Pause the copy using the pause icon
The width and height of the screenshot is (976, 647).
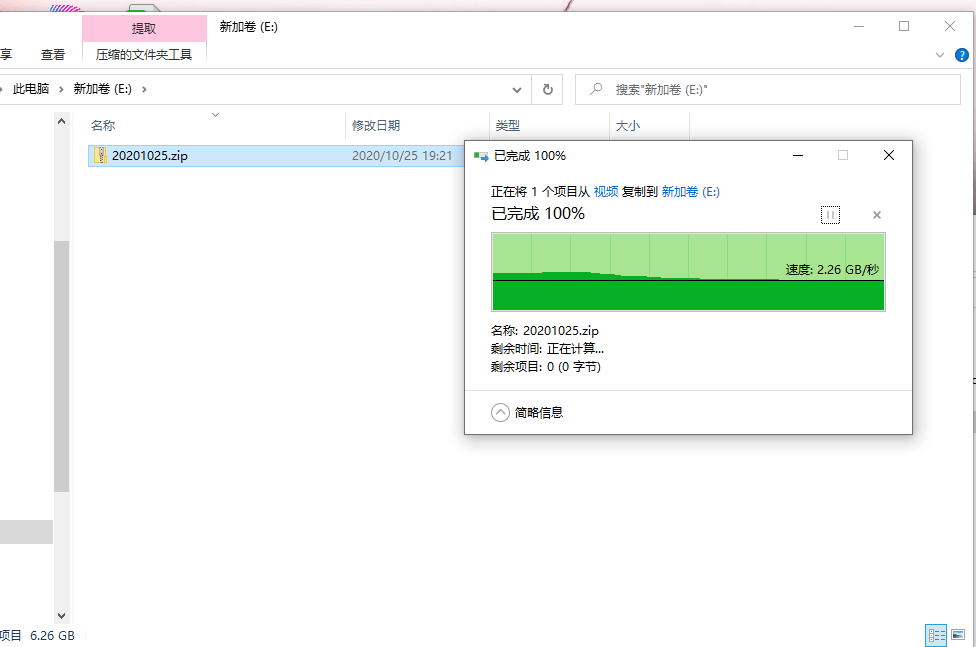830,215
